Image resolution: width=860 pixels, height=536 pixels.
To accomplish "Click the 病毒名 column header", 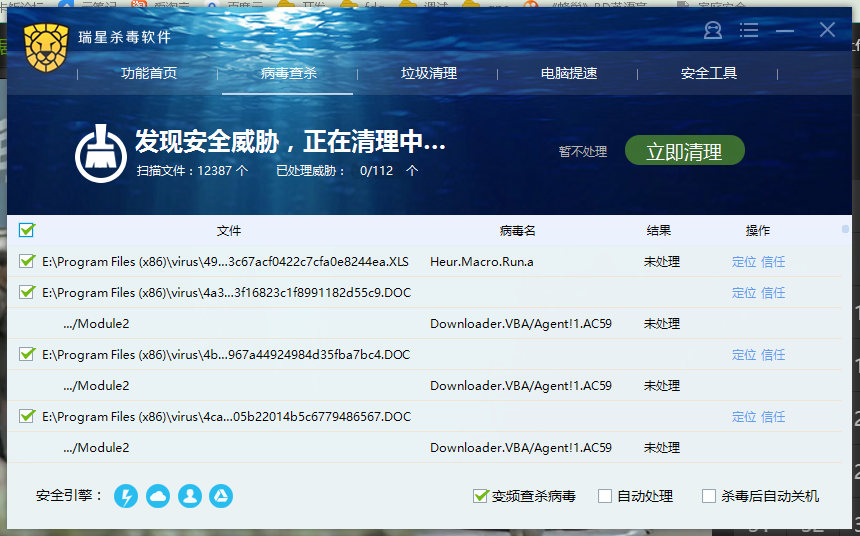I will click(x=517, y=230).
